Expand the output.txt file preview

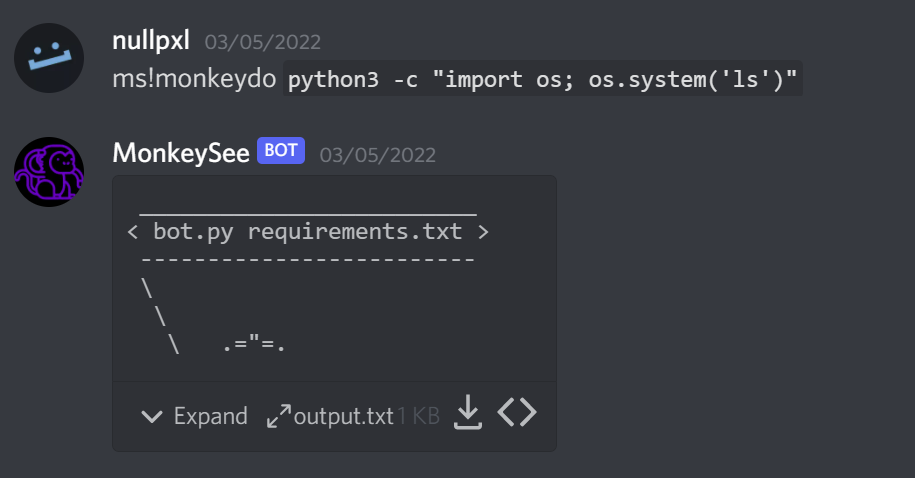click(195, 416)
